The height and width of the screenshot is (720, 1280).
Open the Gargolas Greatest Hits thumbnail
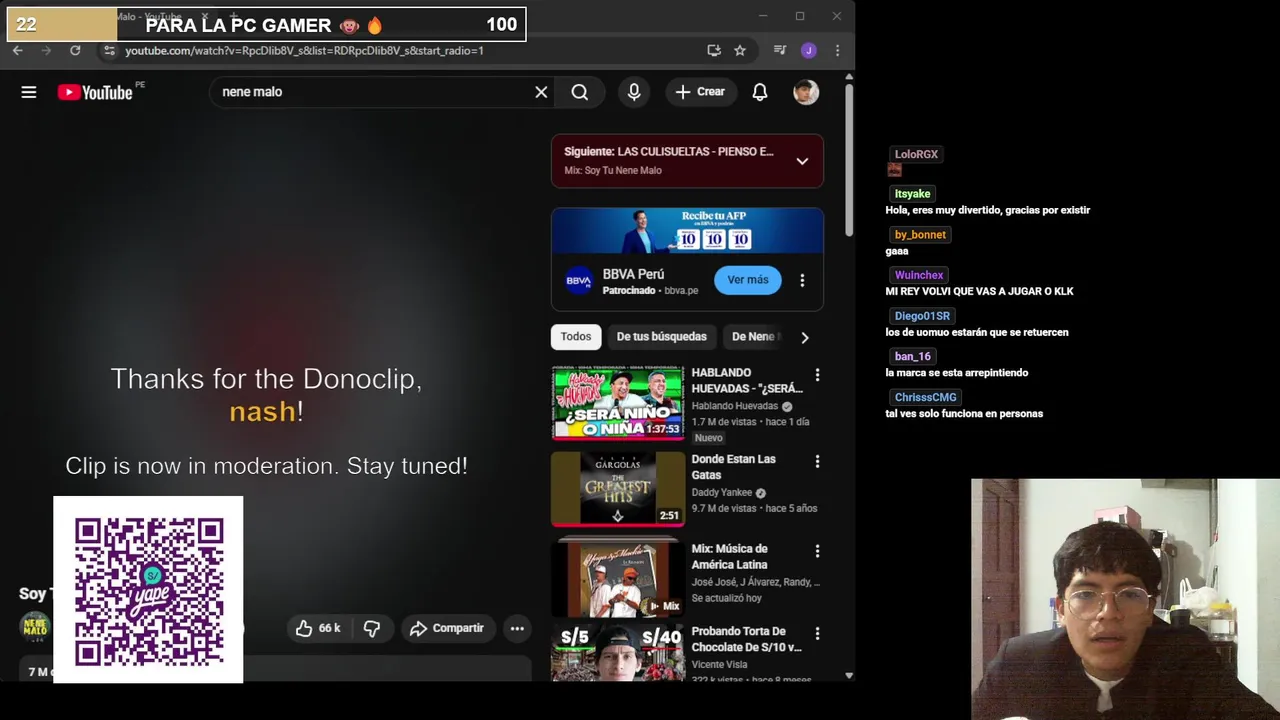(618, 489)
